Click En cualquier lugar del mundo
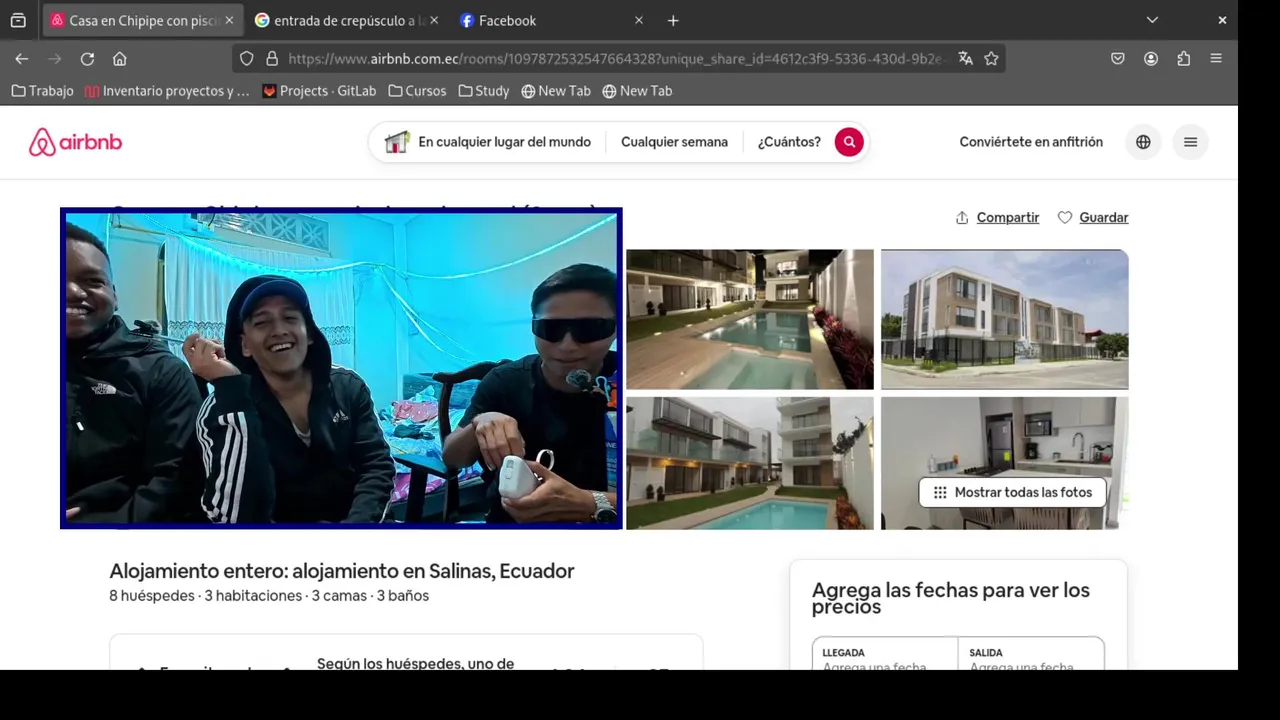 coord(504,142)
